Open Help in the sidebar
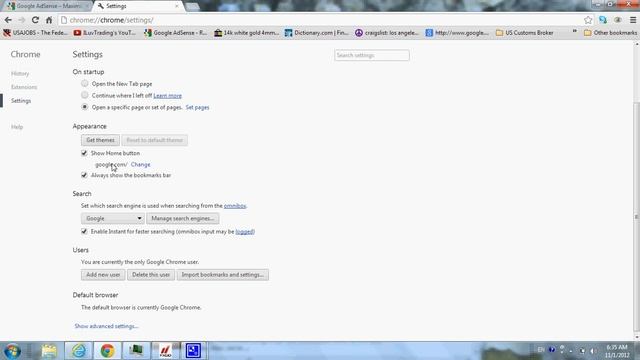 pos(17,127)
